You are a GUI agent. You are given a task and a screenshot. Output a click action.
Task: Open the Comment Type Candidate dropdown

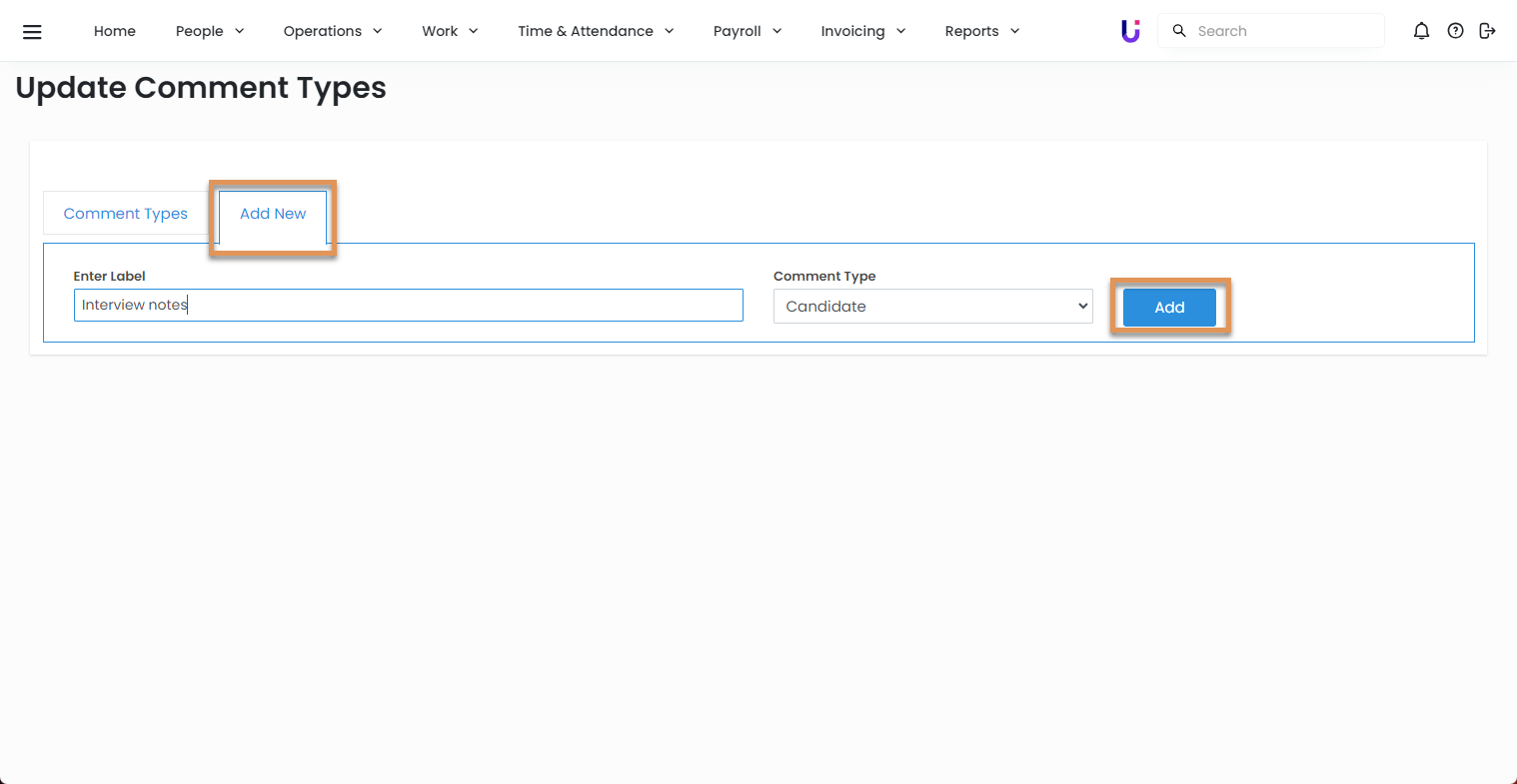932,307
